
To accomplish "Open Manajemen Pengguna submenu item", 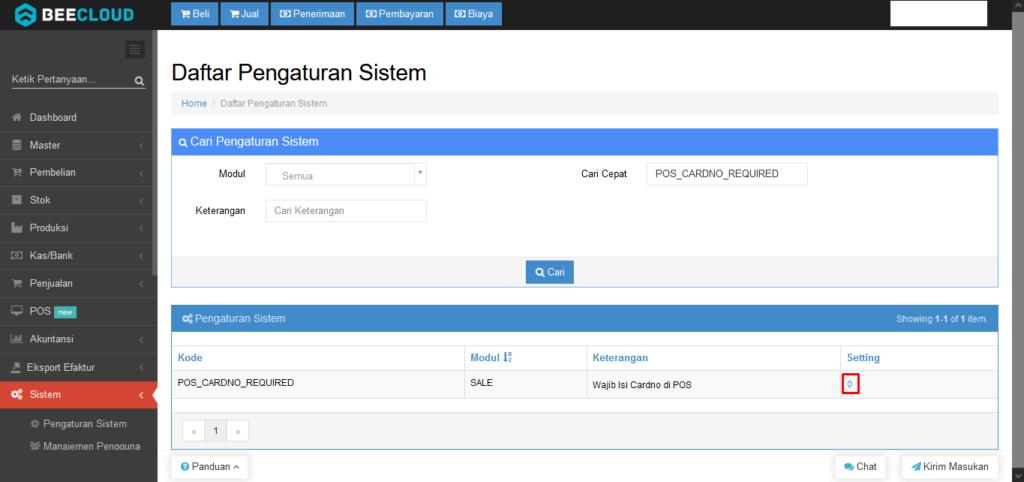I will click(x=91, y=447).
